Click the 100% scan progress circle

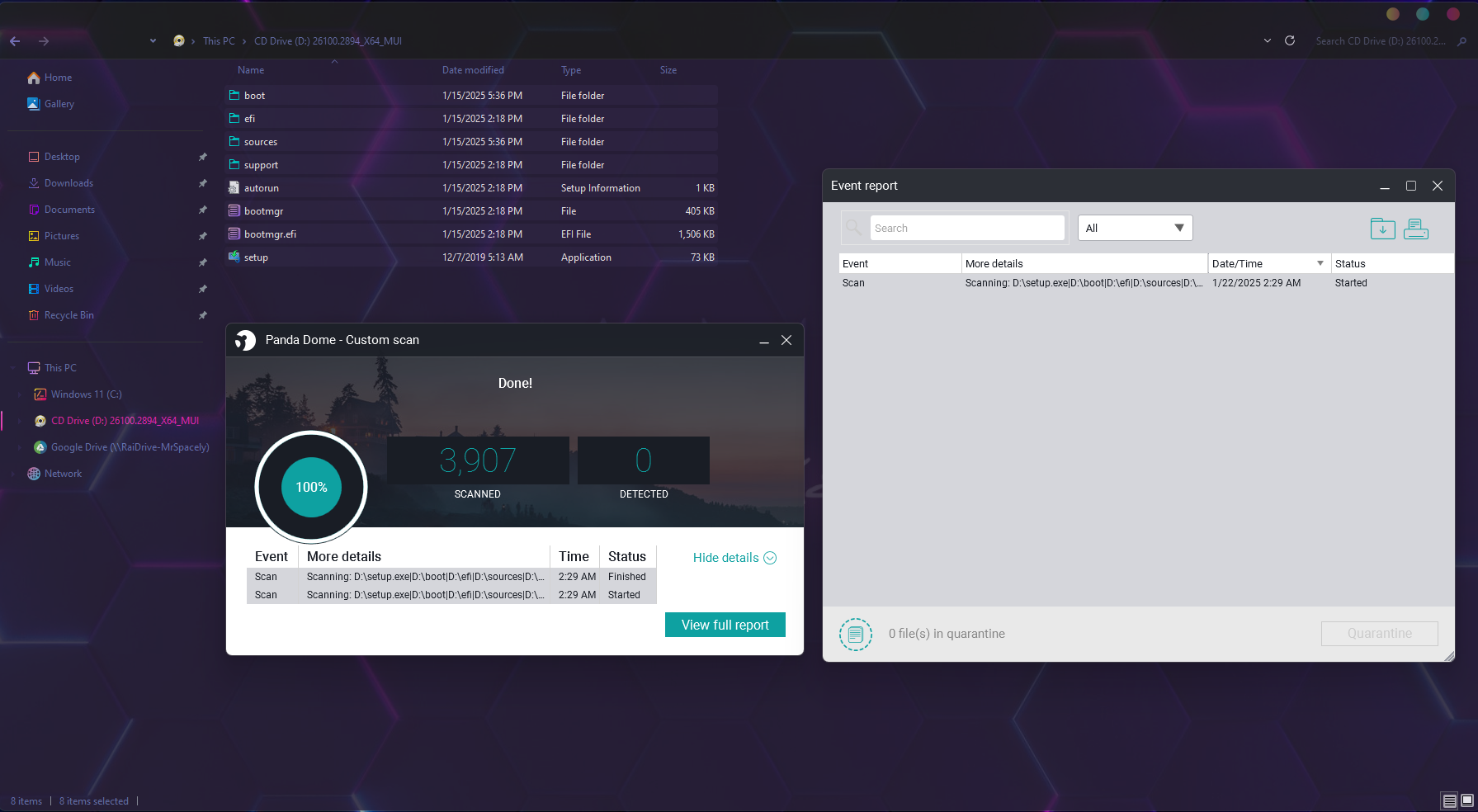point(311,487)
